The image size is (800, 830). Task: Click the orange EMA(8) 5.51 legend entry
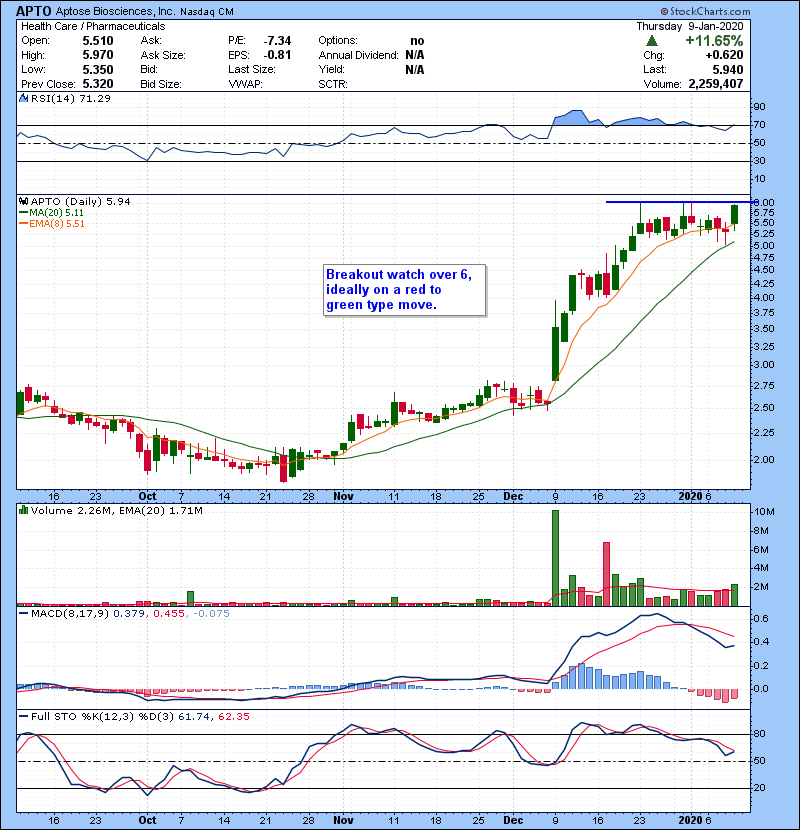(51, 223)
